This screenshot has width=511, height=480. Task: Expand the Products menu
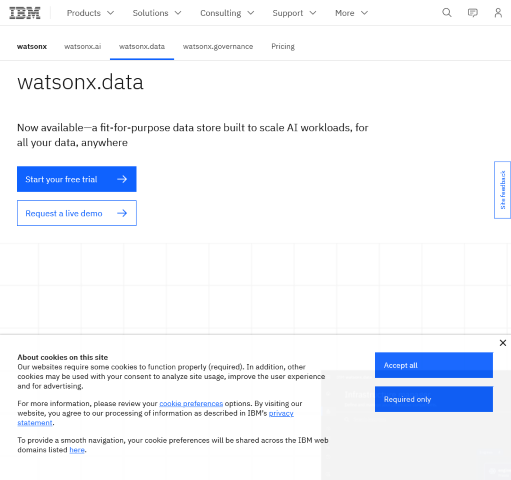tap(90, 13)
